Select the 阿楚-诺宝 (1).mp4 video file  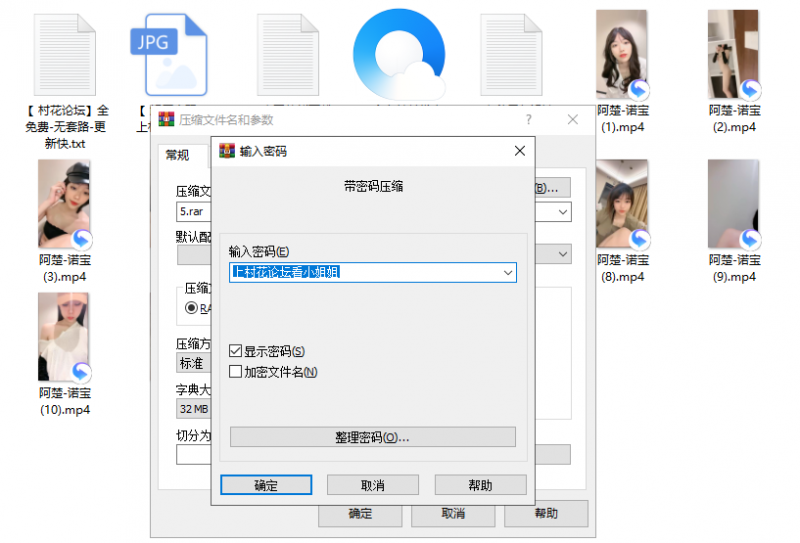click(x=621, y=55)
